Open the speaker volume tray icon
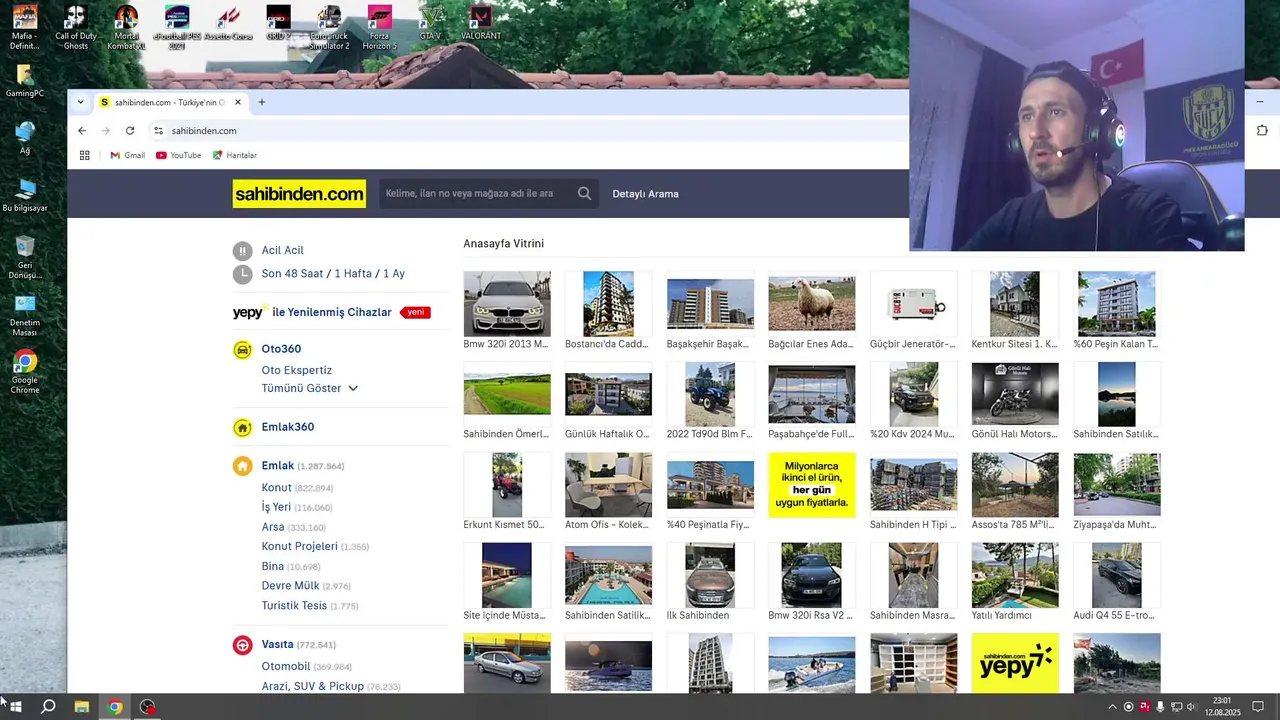Screen dimensions: 1280x720 coord(1191,707)
